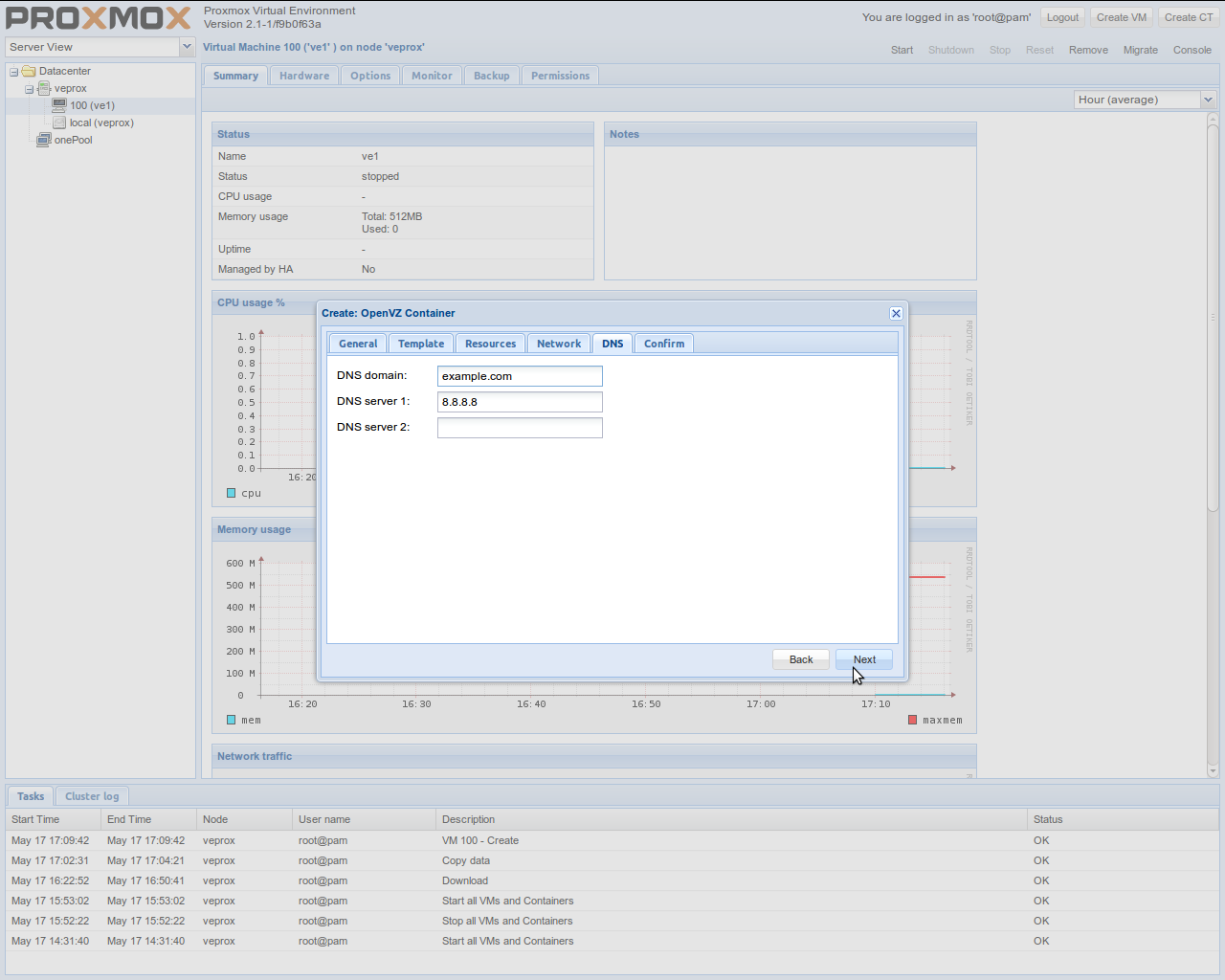Screen dimensions: 1225x980
Task: Click the Logout button
Action: click(x=1062, y=16)
